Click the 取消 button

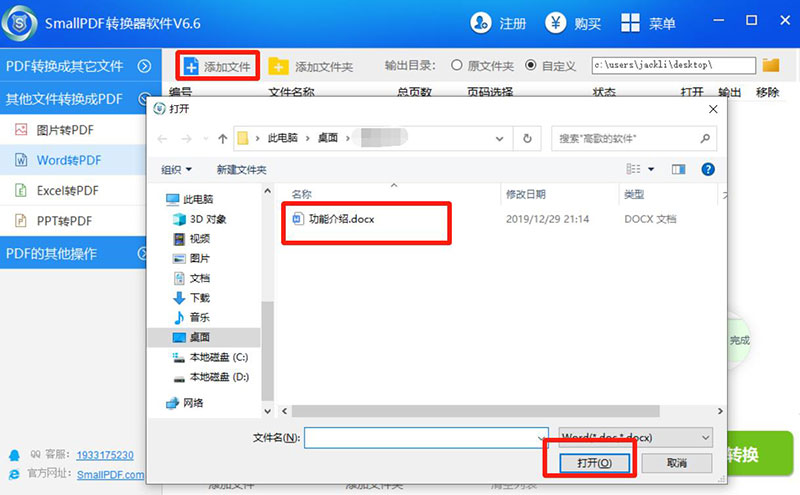point(677,463)
